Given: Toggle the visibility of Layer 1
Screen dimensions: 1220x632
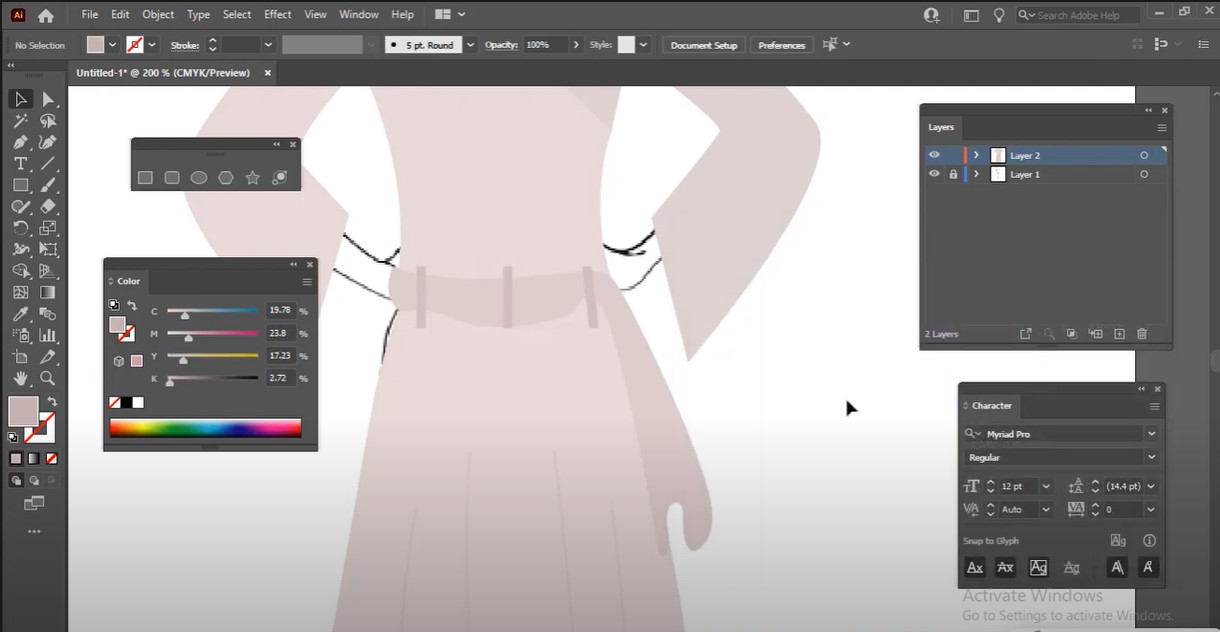Looking at the screenshot, I should click(x=934, y=174).
